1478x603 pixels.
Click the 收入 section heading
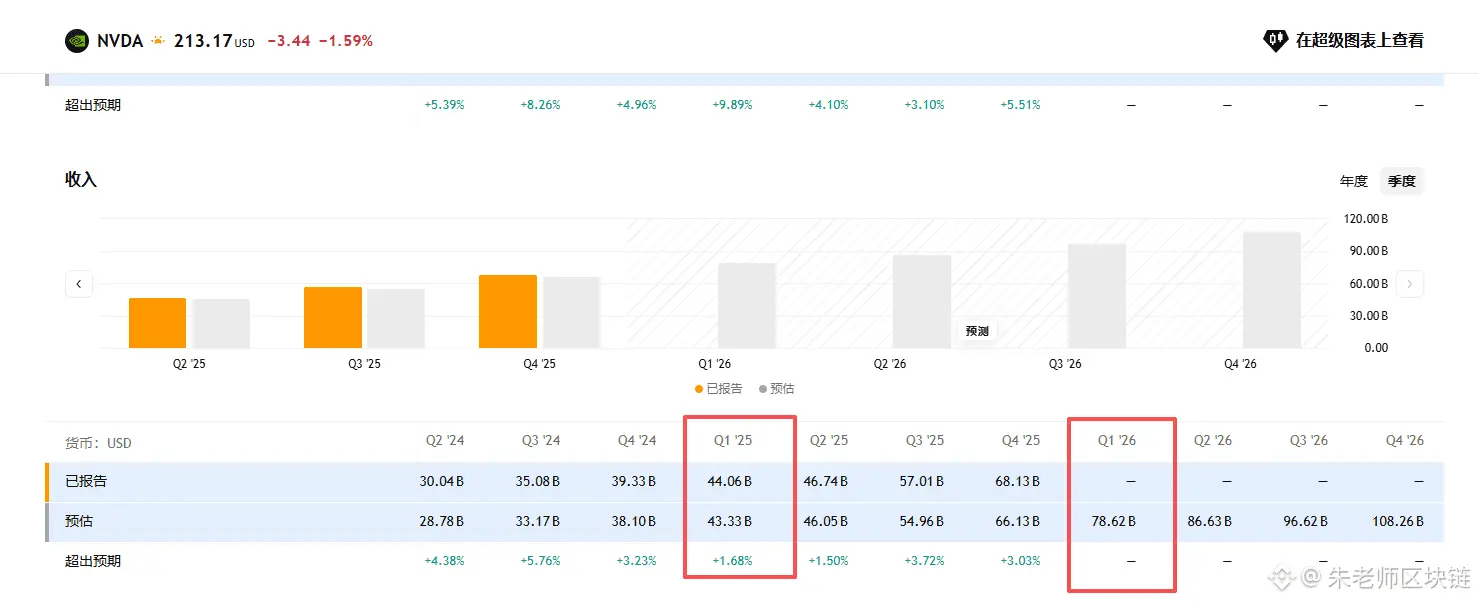tap(81, 180)
